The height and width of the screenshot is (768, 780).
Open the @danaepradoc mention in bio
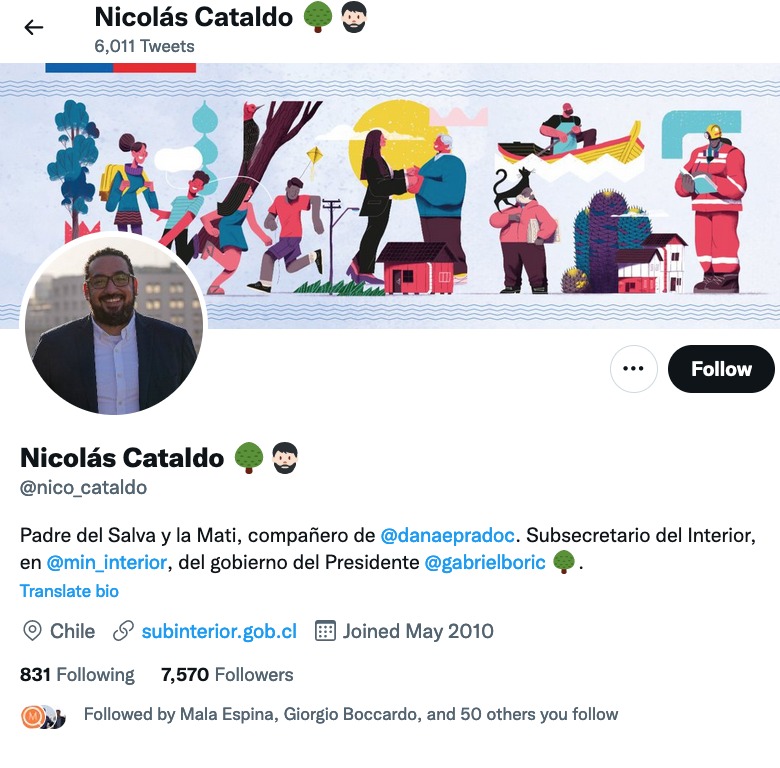447,535
